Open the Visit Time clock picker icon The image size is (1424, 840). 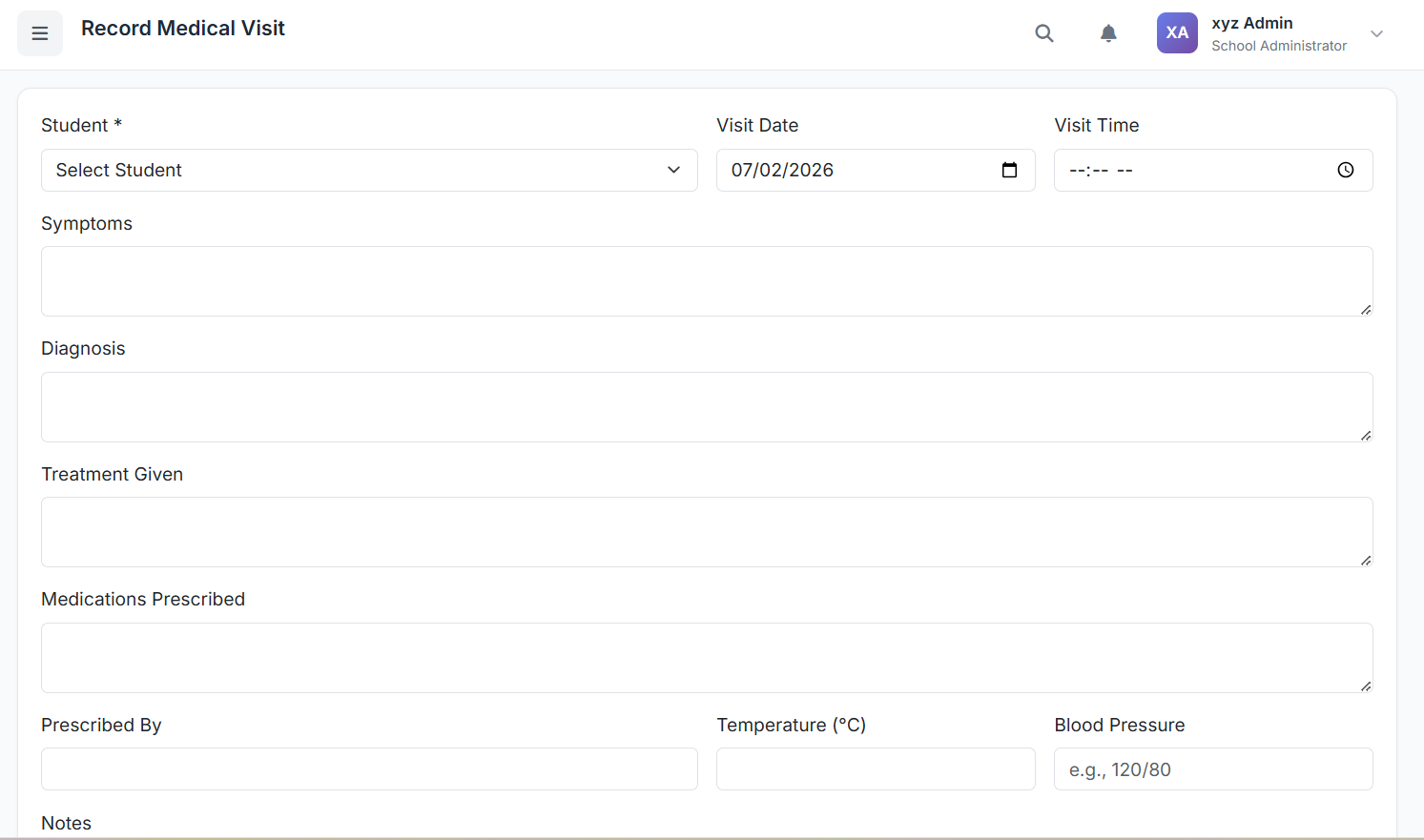click(x=1345, y=170)
